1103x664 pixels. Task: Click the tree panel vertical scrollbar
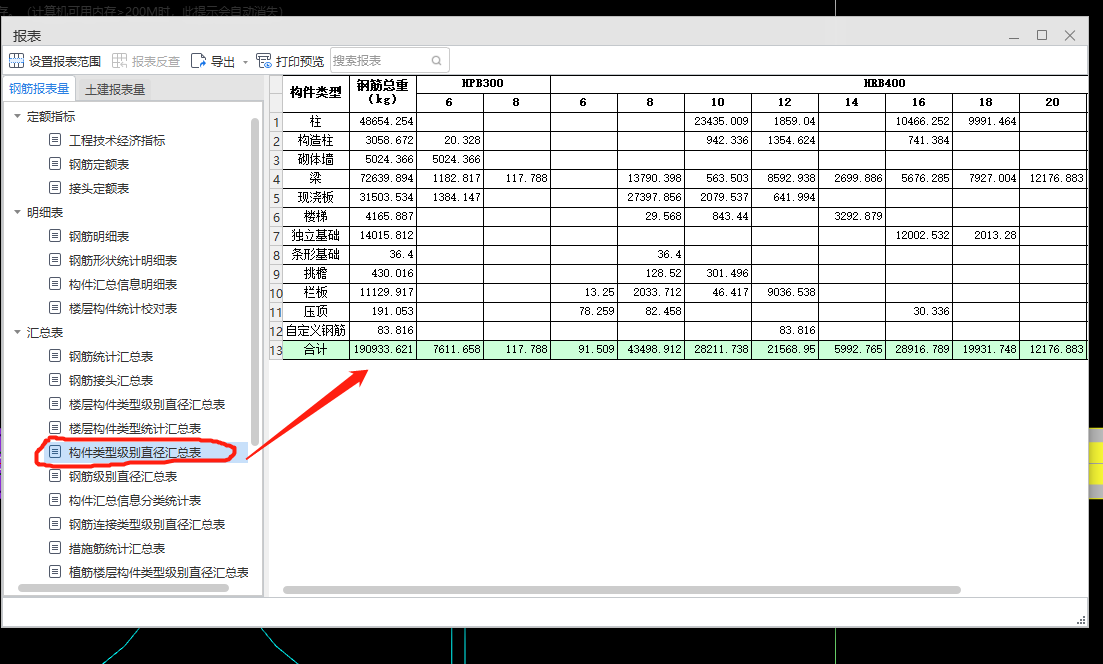(255, 281)
